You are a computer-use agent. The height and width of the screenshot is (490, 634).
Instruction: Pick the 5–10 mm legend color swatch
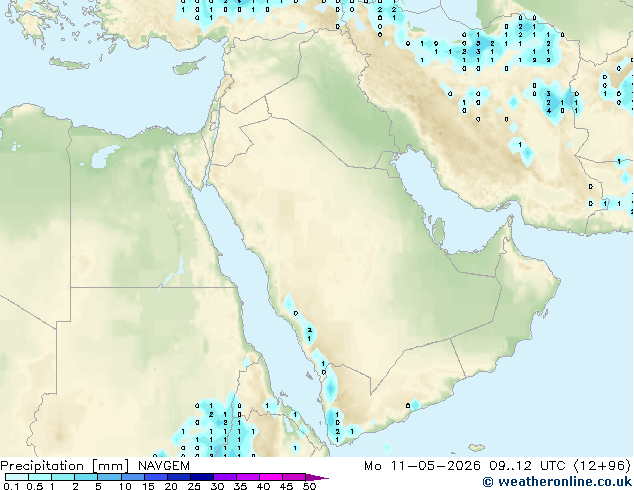[109, 477]
